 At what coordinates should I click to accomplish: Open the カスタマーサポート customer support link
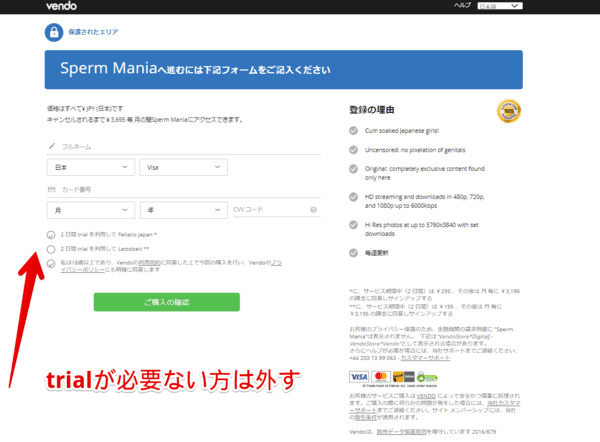[425, 358]
